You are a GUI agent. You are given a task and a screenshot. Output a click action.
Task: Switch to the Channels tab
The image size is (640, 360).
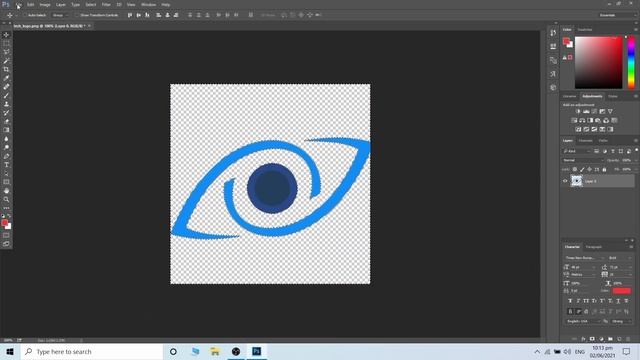coord(585,141)
